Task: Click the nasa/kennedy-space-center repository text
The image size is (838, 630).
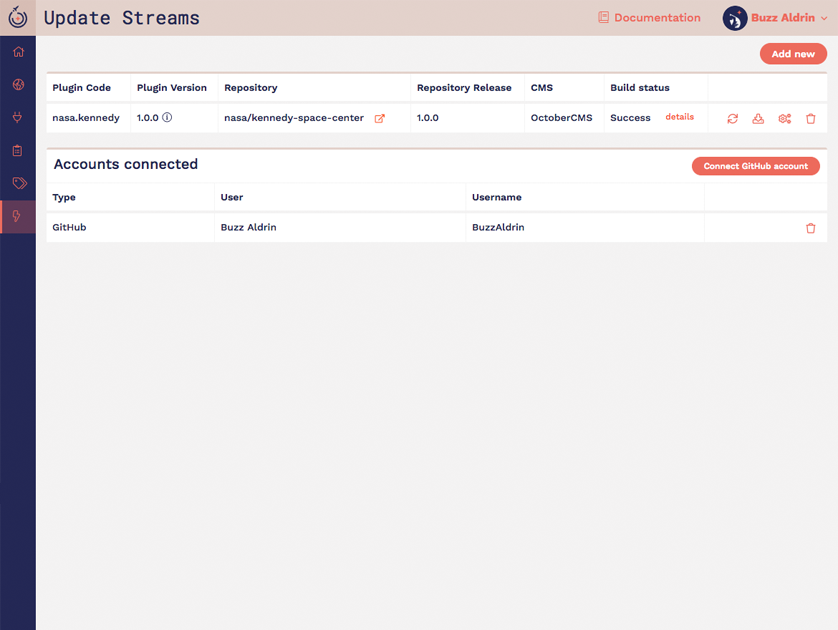Action: coord(294,118)
